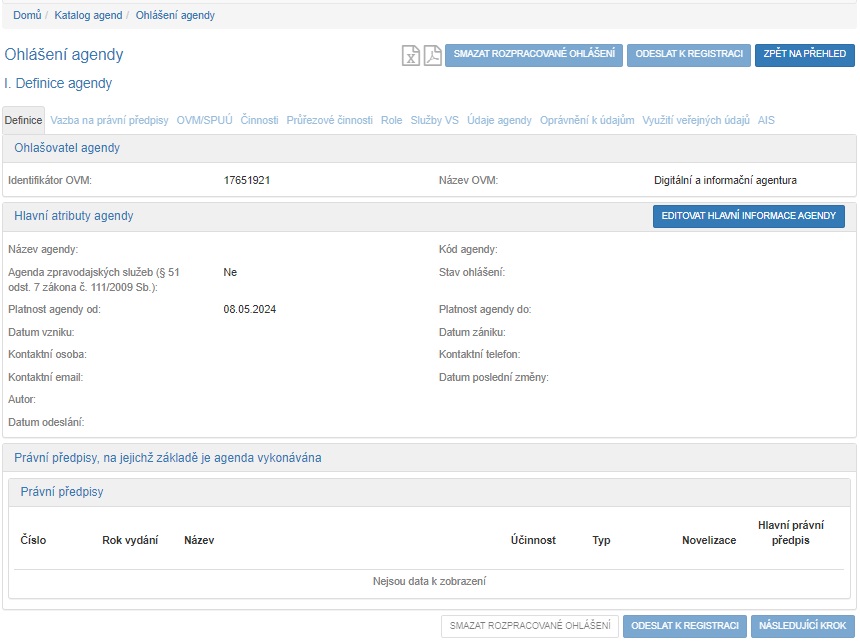Export to PDF using the PDF icon
Viewport: 860px width, 642px height.
click(x=432, y=55)
